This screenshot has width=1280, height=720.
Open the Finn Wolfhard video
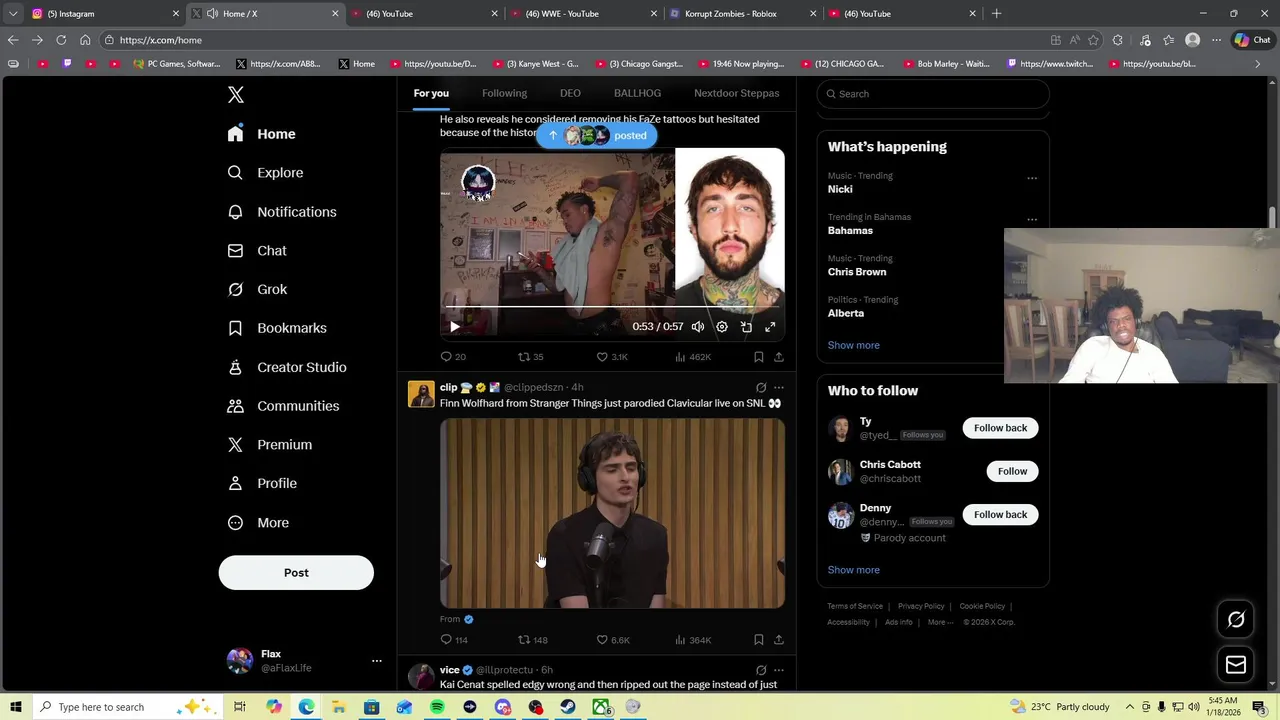[x=612, y=514]
